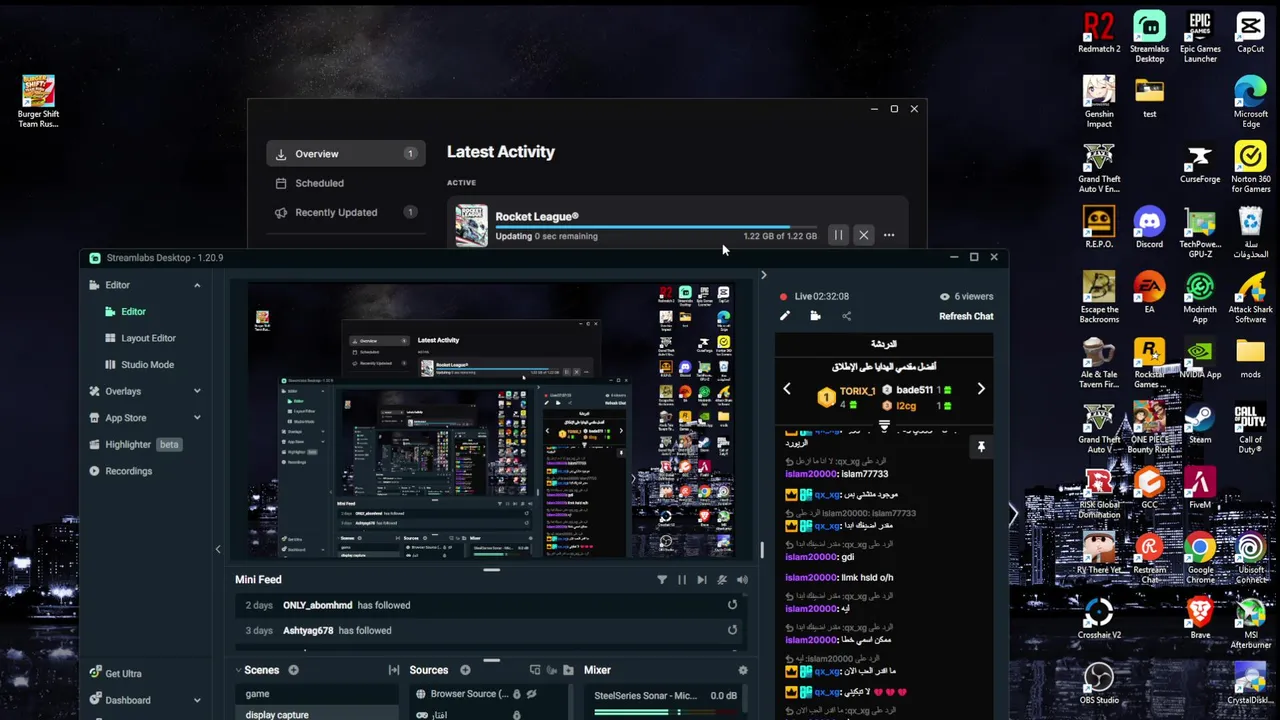Toggle visibility of Browser Source
The height and width of the screenshot is (720, 1280).
(532, 694)
